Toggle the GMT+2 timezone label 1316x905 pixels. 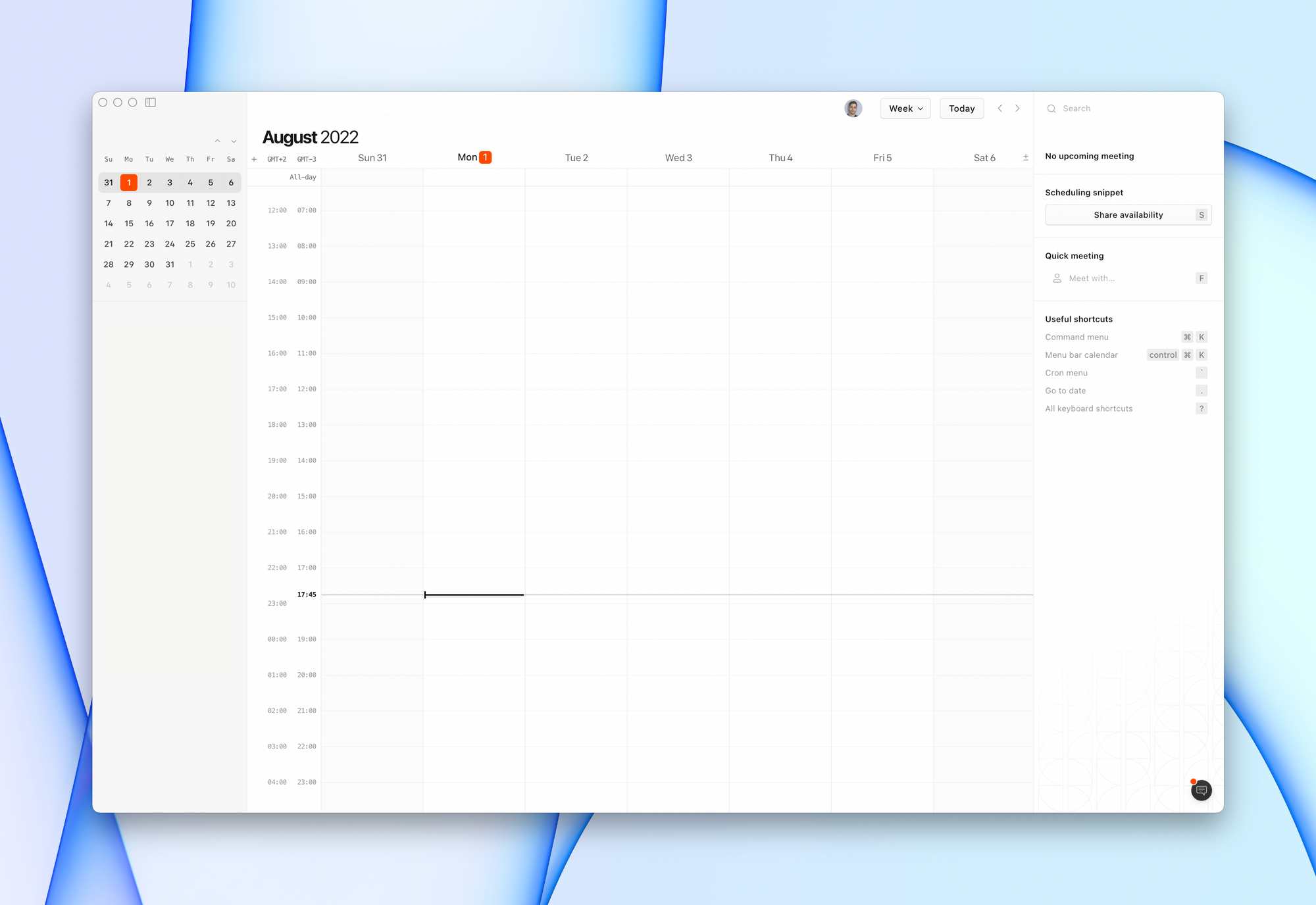[x=277, y=159]
